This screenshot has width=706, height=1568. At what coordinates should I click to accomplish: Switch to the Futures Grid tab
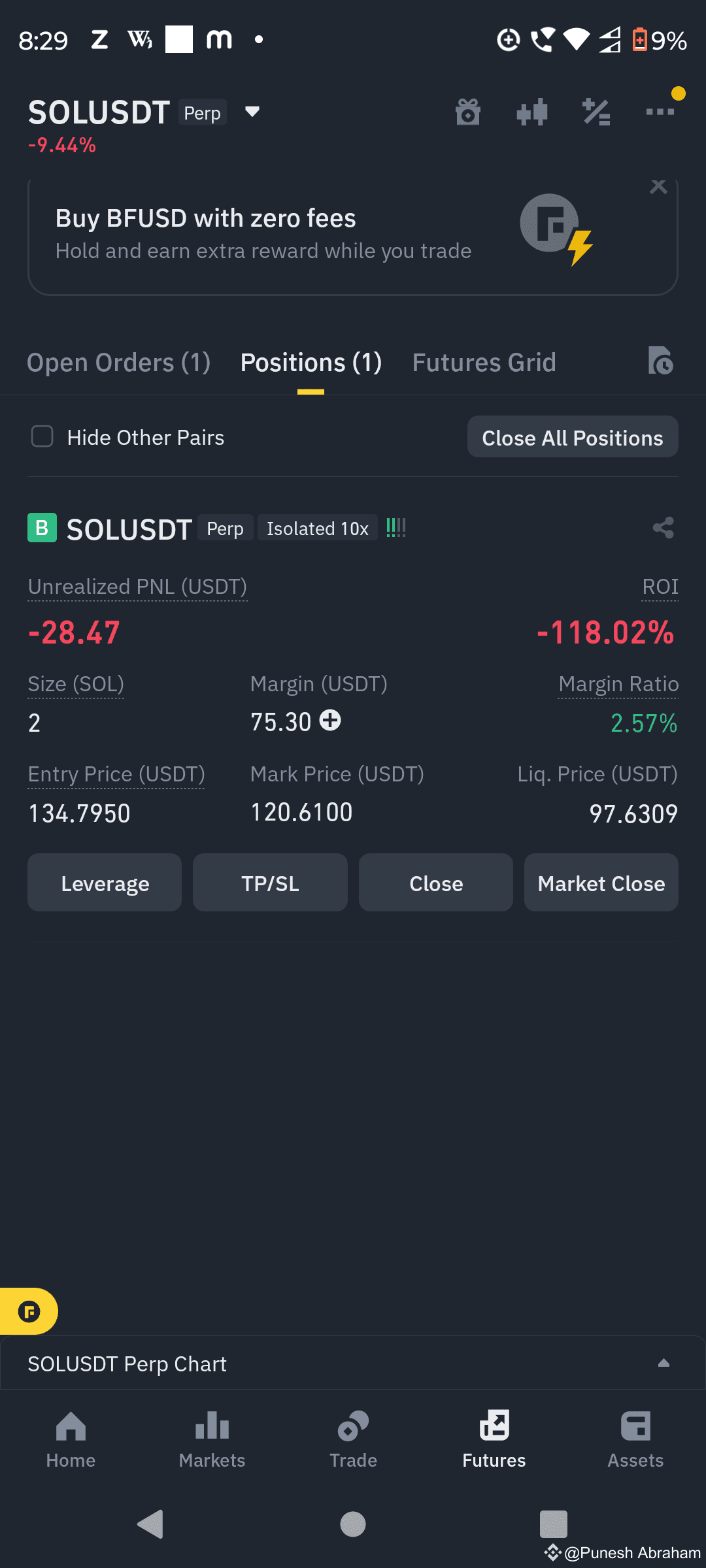pos(484,363)
